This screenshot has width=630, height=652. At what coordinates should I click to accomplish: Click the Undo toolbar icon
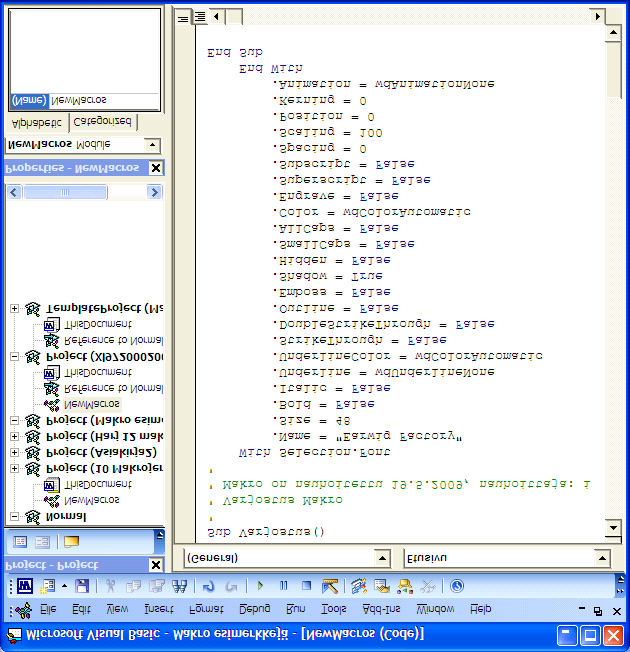pos(208,586)
